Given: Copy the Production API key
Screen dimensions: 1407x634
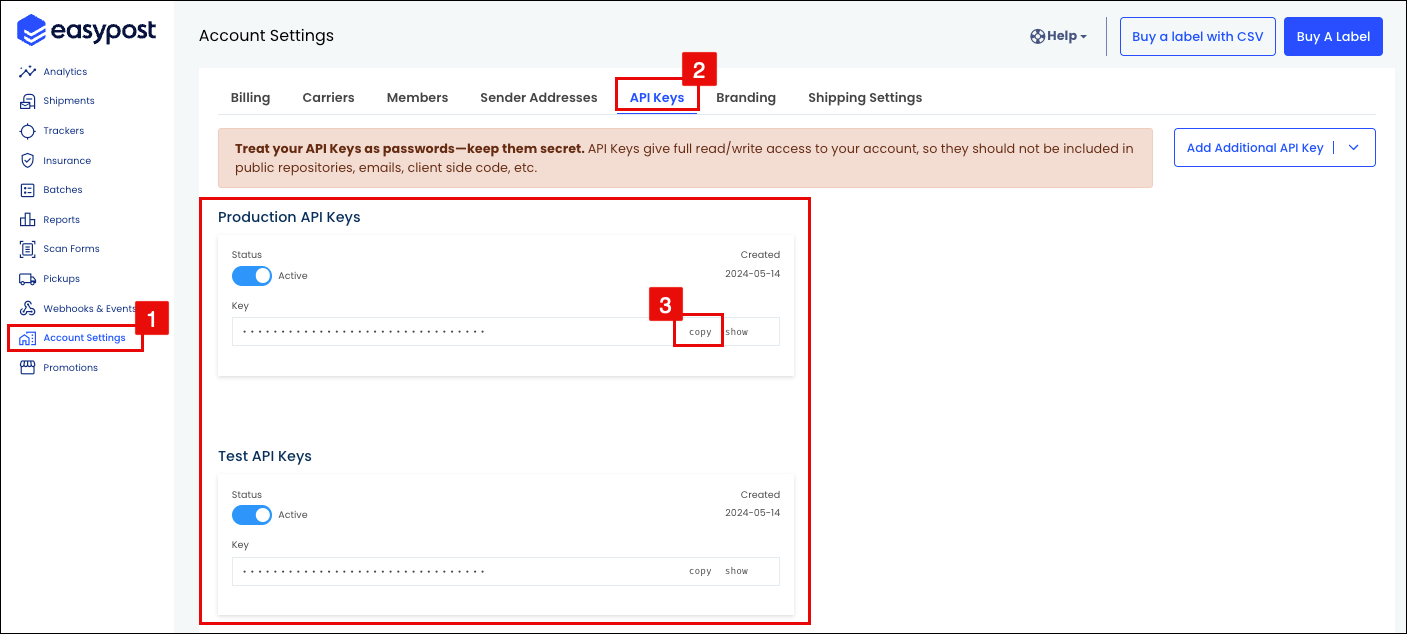Looking at the screenshot, I should (700, 332).
